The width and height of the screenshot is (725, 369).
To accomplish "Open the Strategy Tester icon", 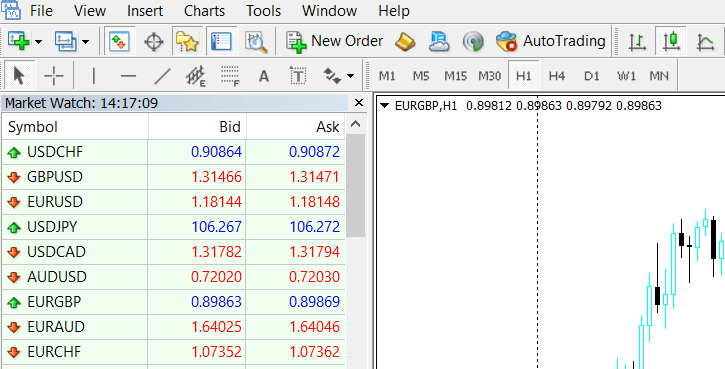I will pos(256,41).
